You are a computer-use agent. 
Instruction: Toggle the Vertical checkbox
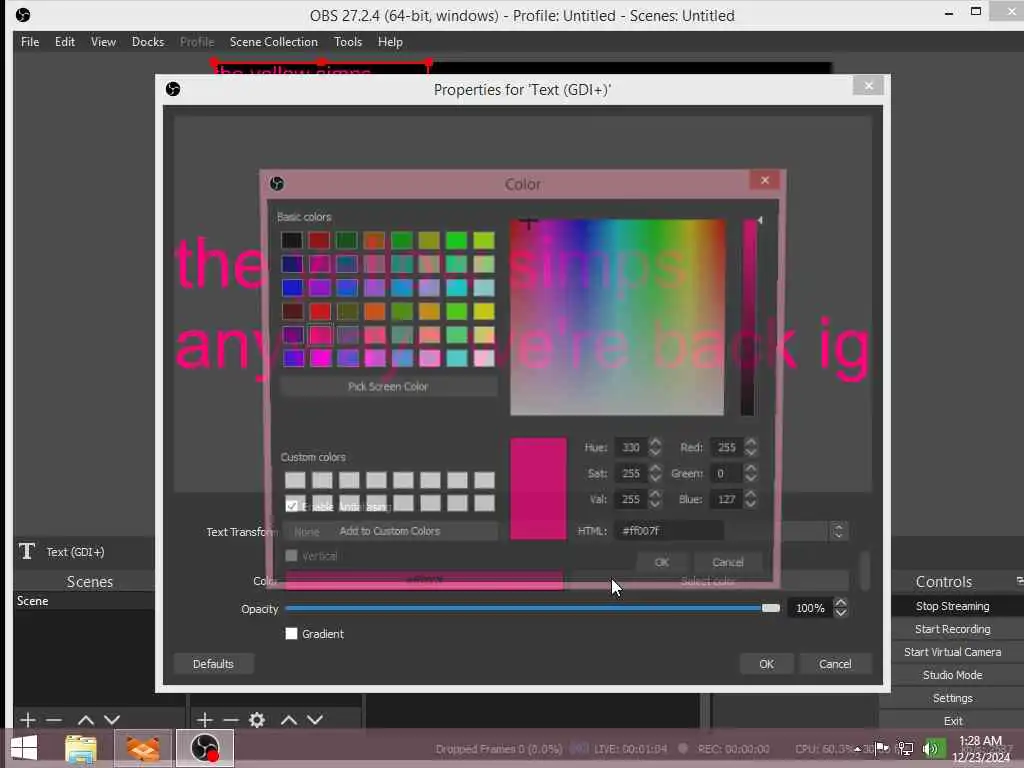tap(291, 556)
